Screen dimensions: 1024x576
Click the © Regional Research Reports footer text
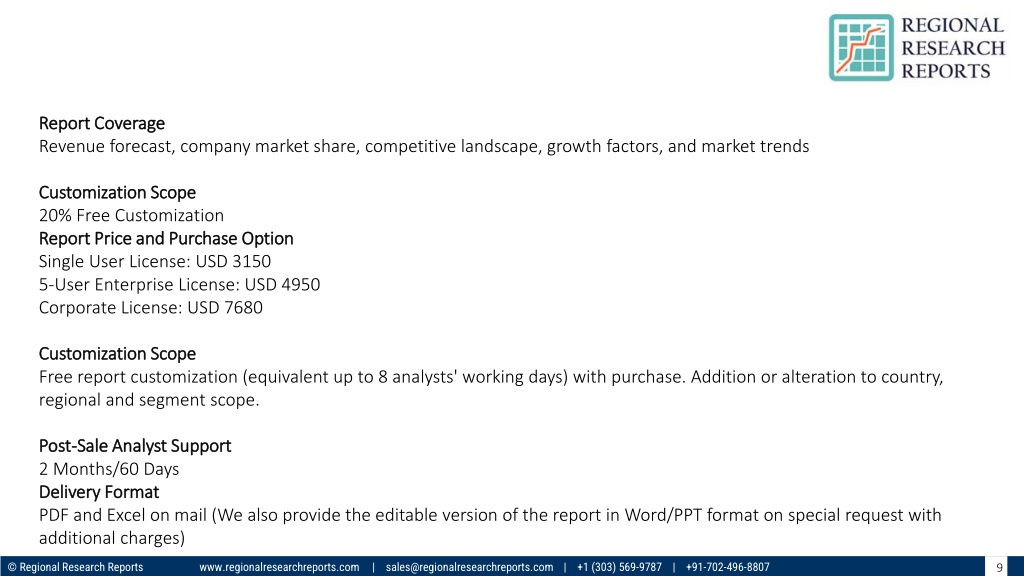tap(75, 567)
